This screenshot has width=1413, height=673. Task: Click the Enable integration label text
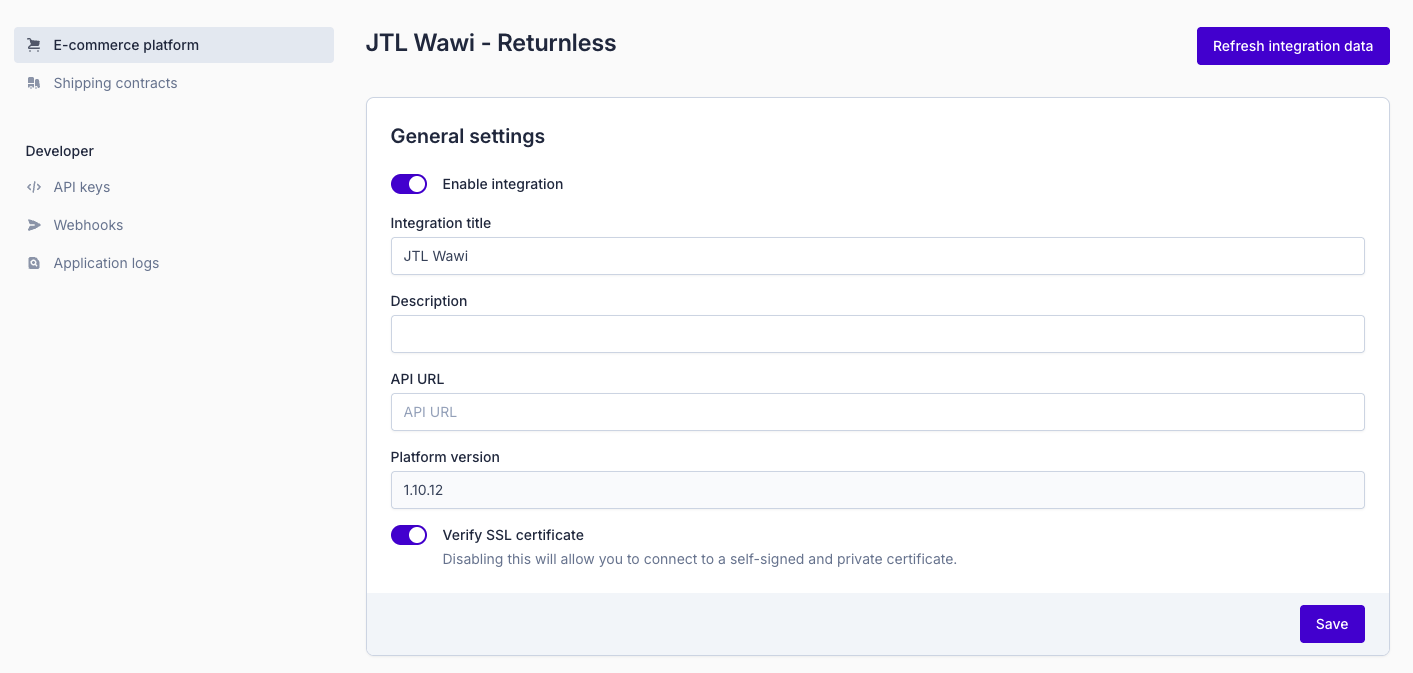(502, 184)
